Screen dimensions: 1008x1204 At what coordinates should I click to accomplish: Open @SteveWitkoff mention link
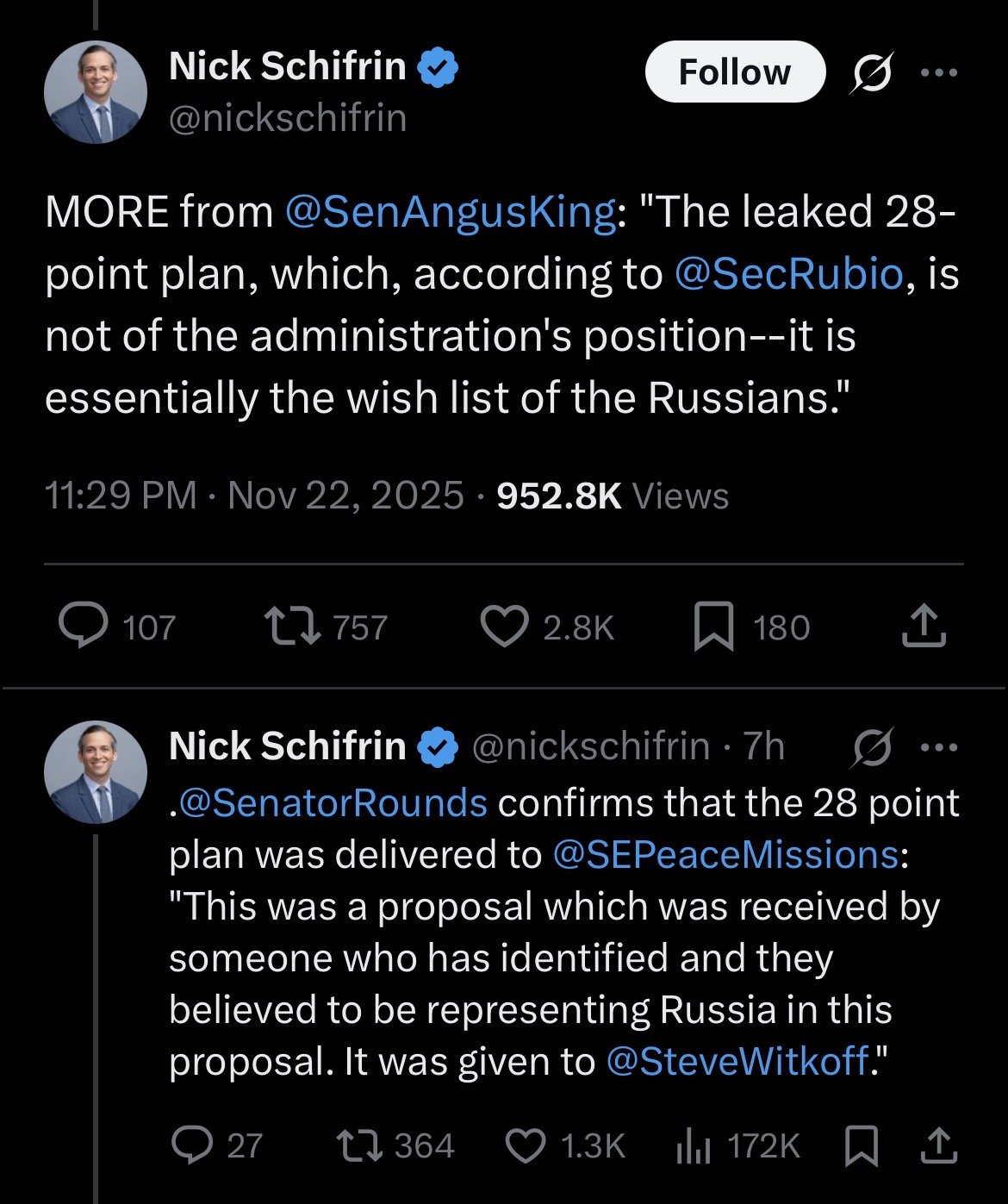pyautogui.click(x=737, y=1062)
